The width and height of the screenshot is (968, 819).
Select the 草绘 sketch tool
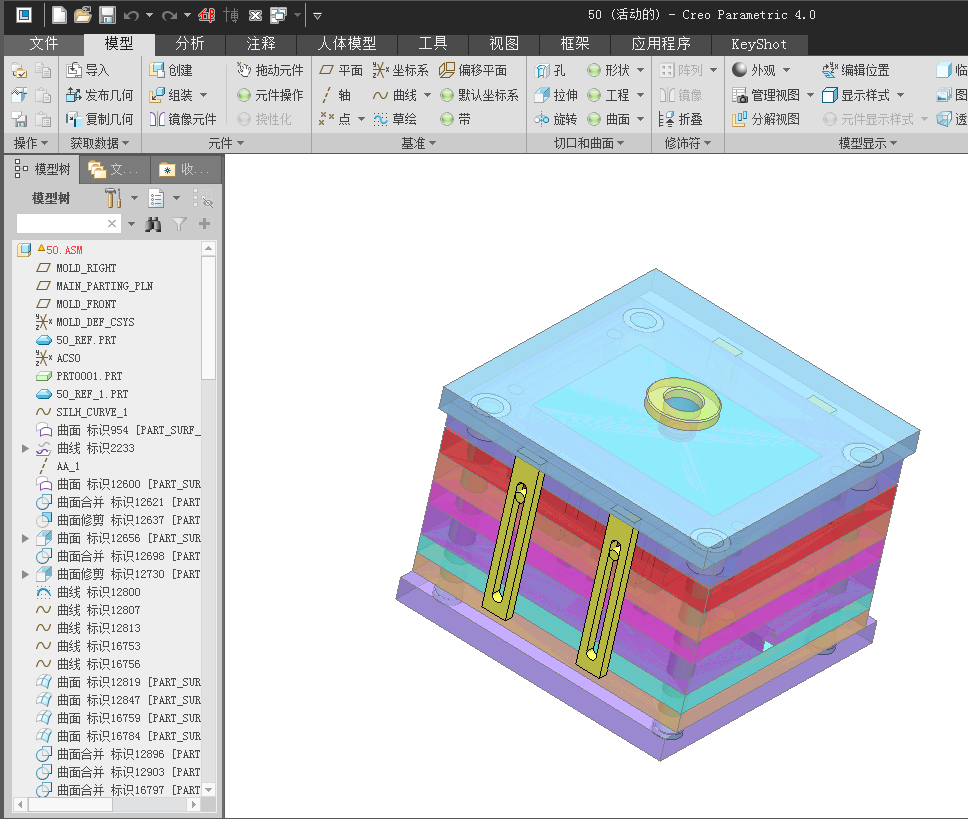395,119
